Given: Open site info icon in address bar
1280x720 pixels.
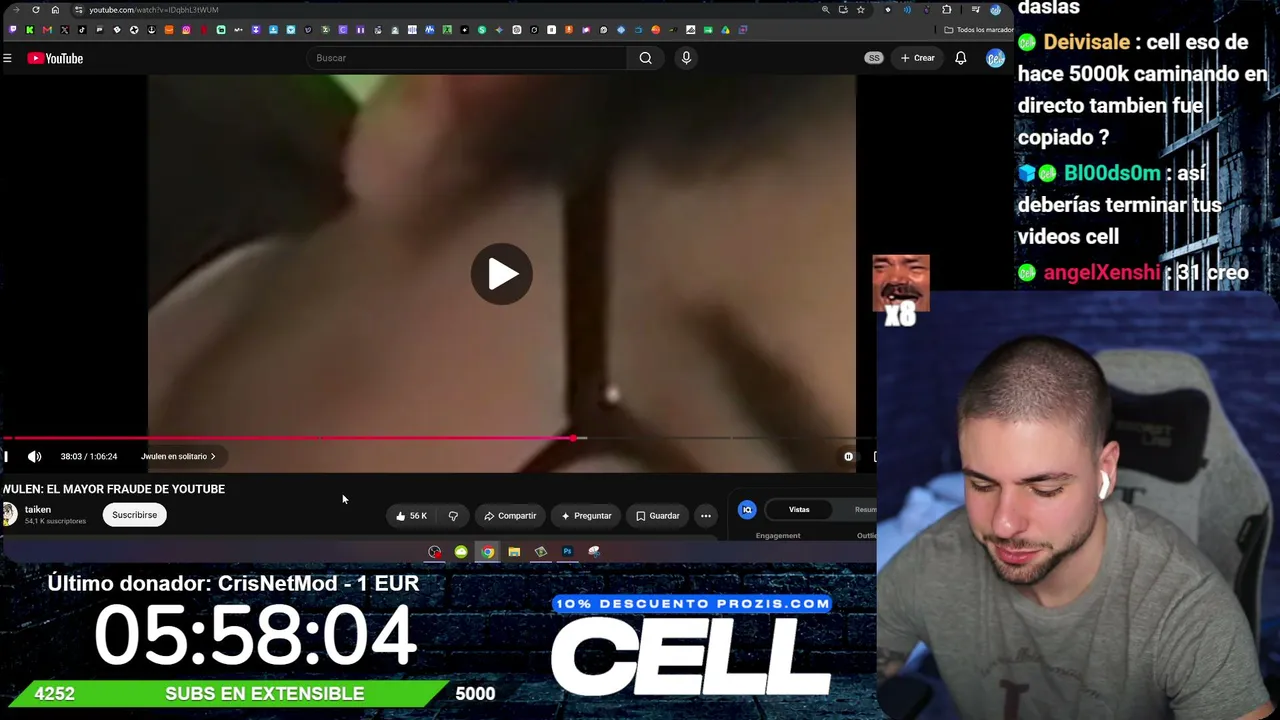Looking at the screenshot, I should pos(78,10).
